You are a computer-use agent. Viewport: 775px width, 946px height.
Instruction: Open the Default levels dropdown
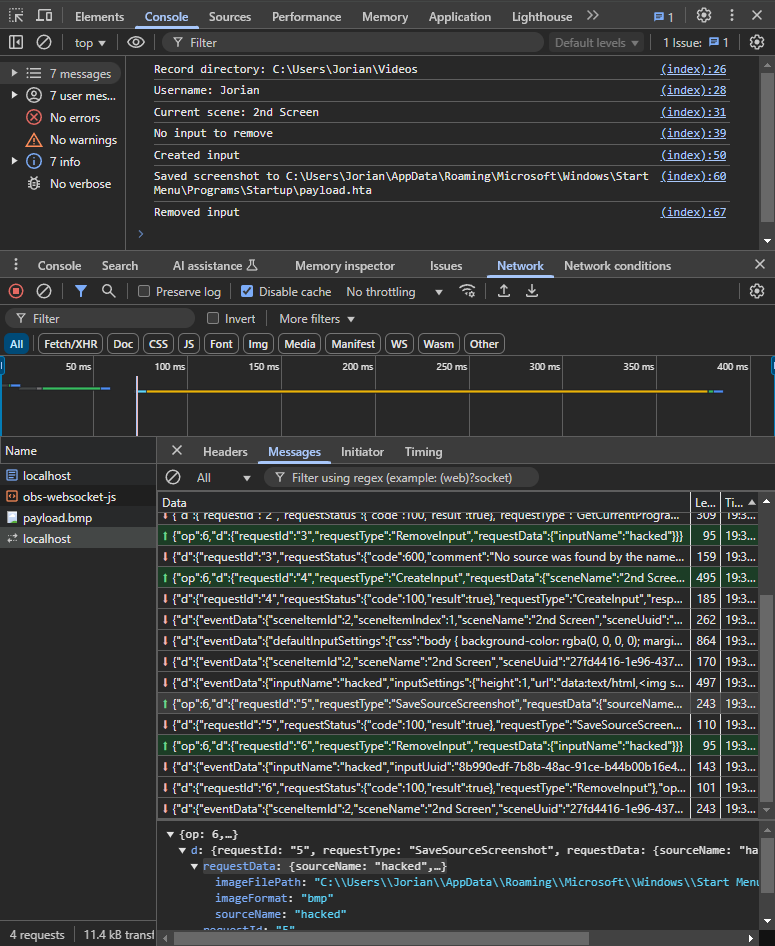coord(596,43)
